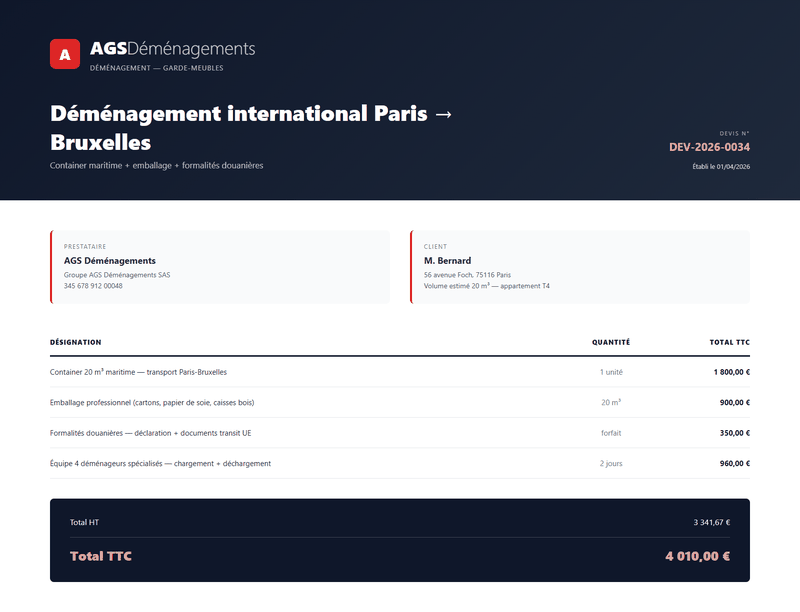The height and width of the screenshot is (612, 800).
Task: Click the CLIENT label
Action: coord(435,246)
